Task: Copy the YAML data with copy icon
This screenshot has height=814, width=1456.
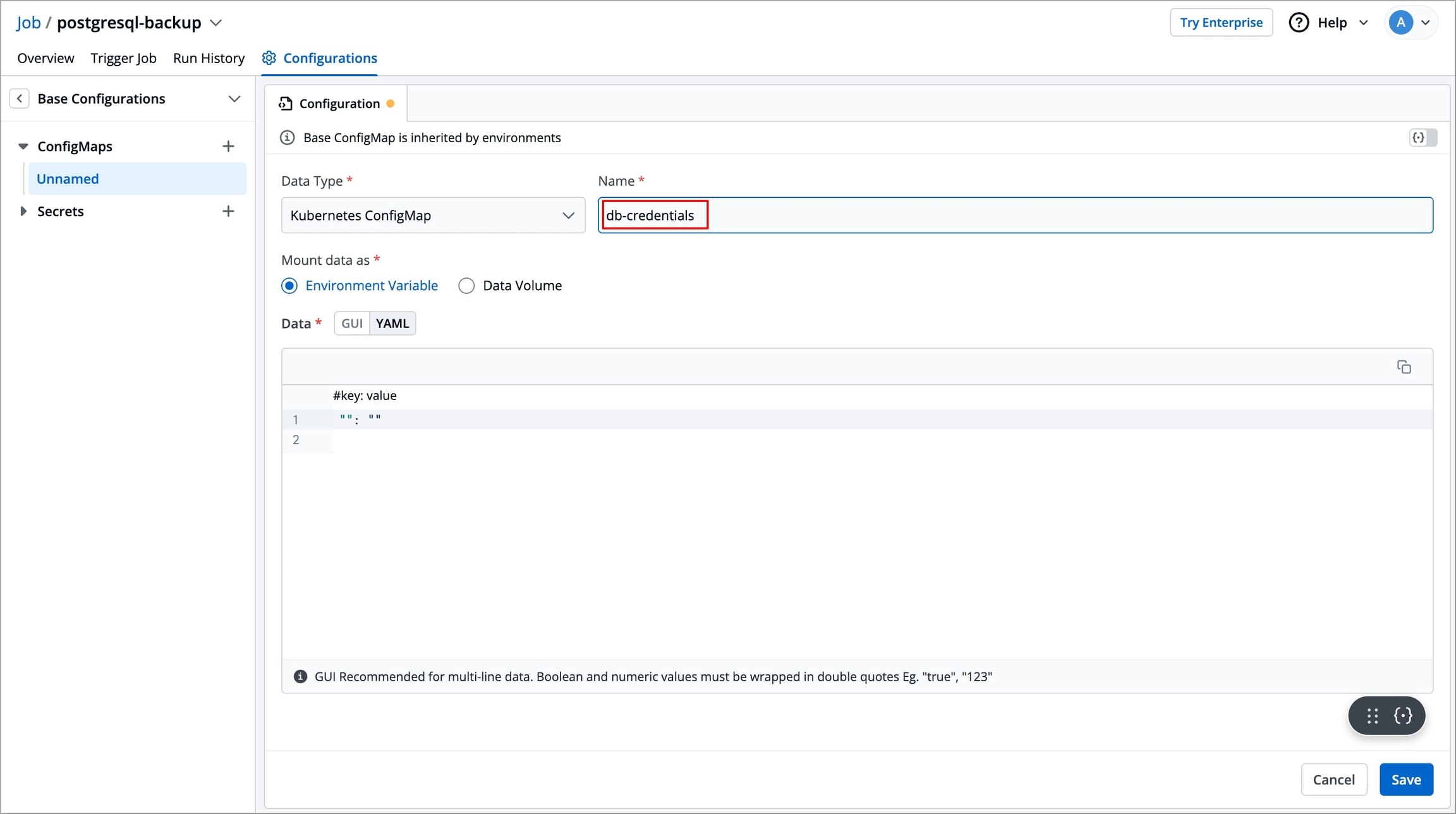Action: 1404,367
